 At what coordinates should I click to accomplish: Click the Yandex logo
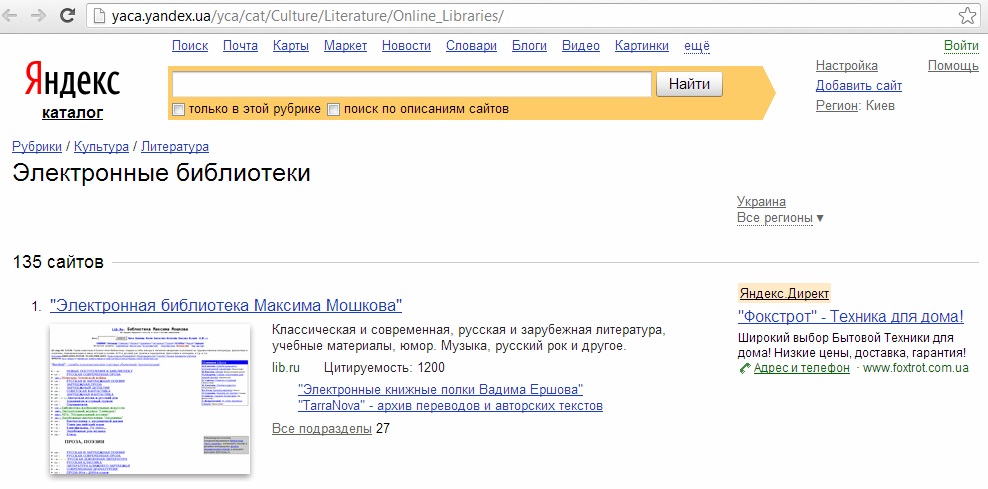coord(72,78)
